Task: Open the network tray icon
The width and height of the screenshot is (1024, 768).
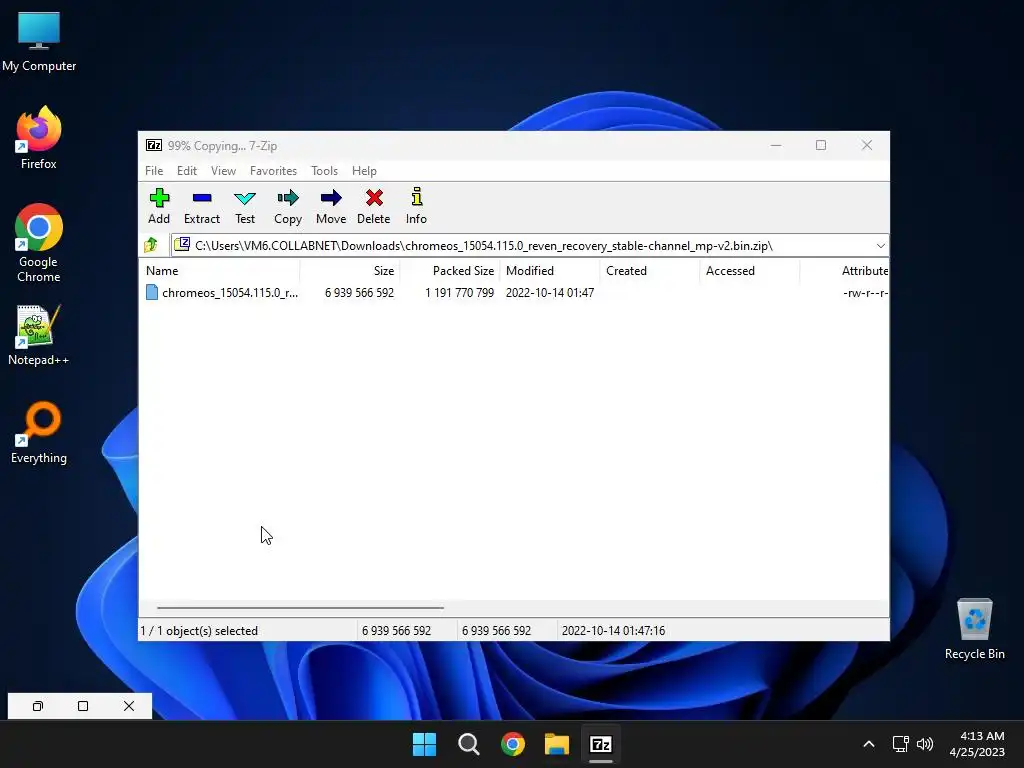Action: (x=901, y=744)
